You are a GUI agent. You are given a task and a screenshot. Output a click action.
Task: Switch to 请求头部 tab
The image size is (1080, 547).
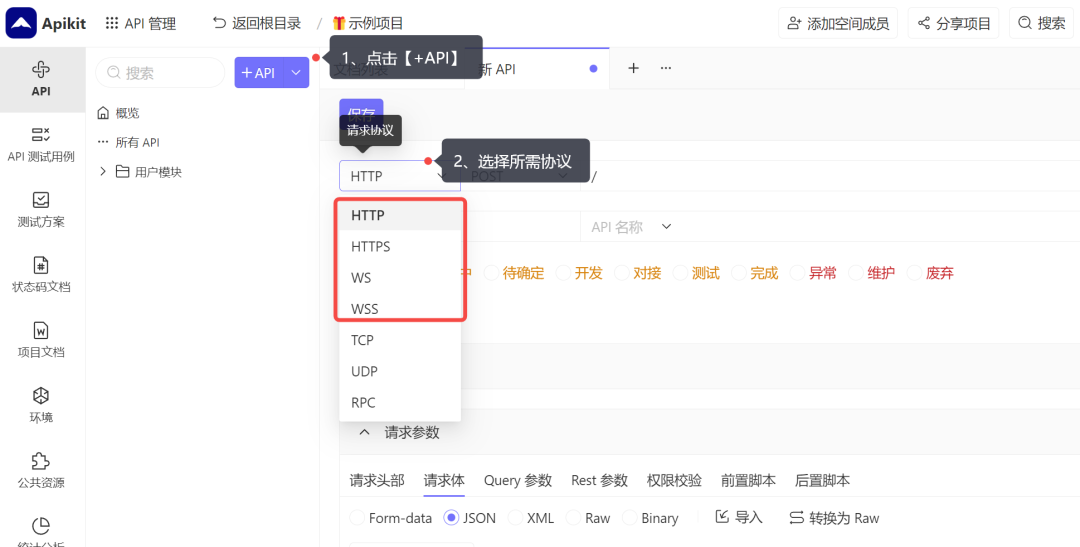pyautogui.click(x=377, y=480)
